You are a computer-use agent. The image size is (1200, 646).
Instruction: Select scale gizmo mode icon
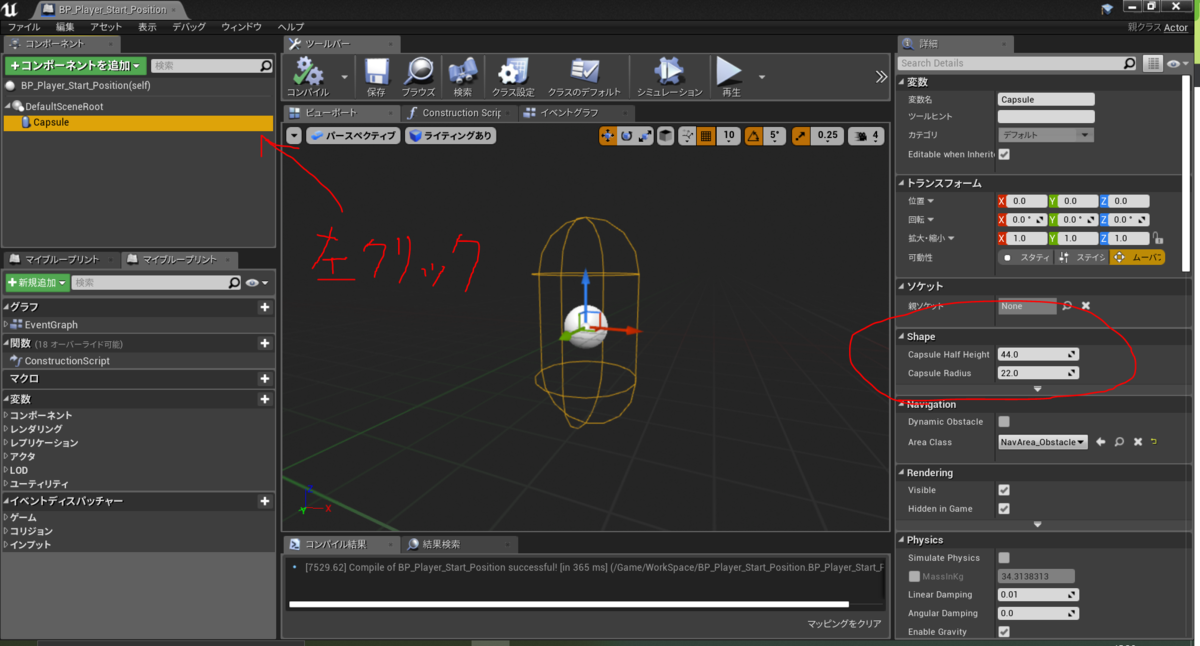644,136
